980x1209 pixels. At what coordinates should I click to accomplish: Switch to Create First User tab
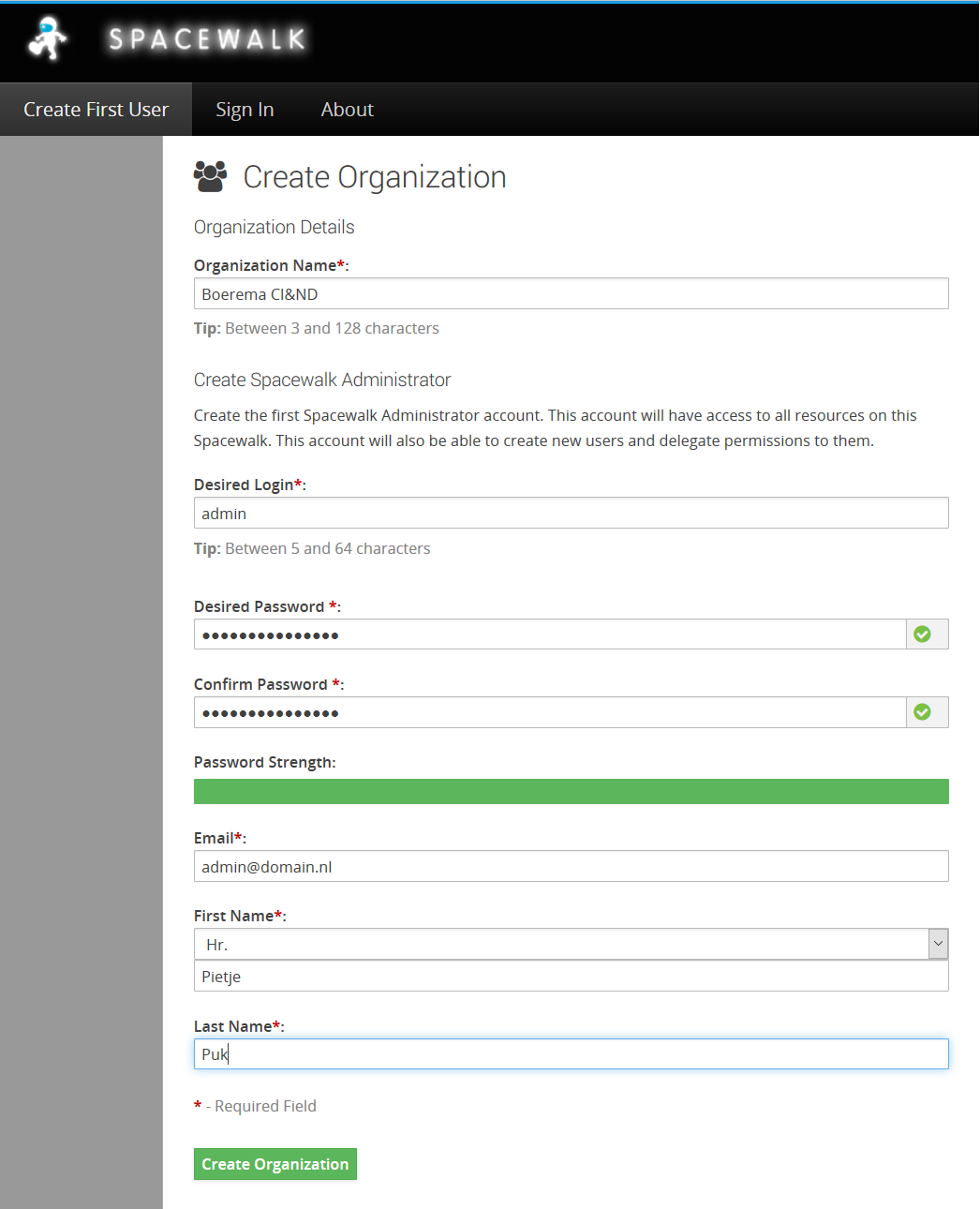[x=96, y=110]
